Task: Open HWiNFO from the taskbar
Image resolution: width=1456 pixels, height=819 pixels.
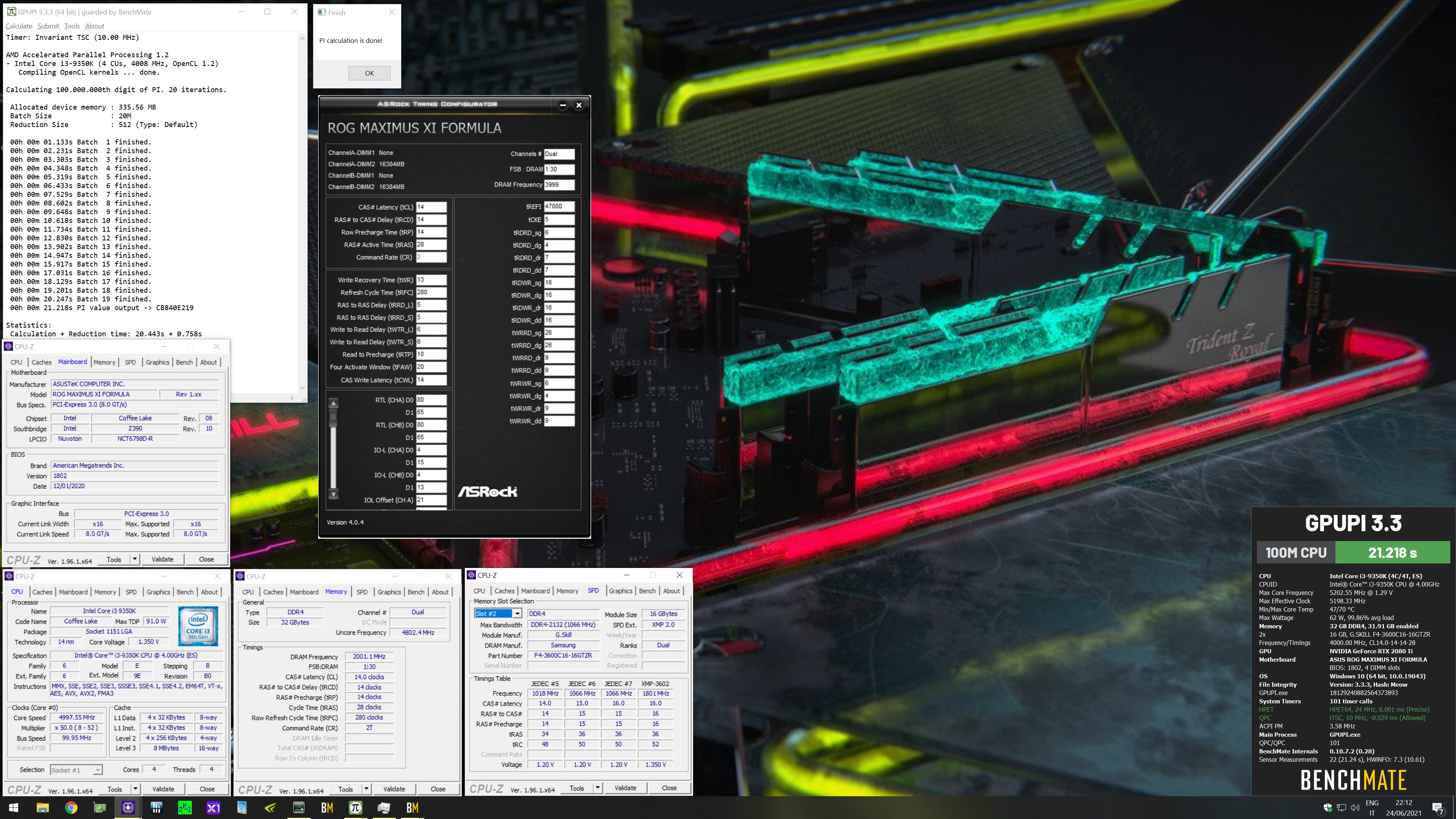Action: (157, 808)
